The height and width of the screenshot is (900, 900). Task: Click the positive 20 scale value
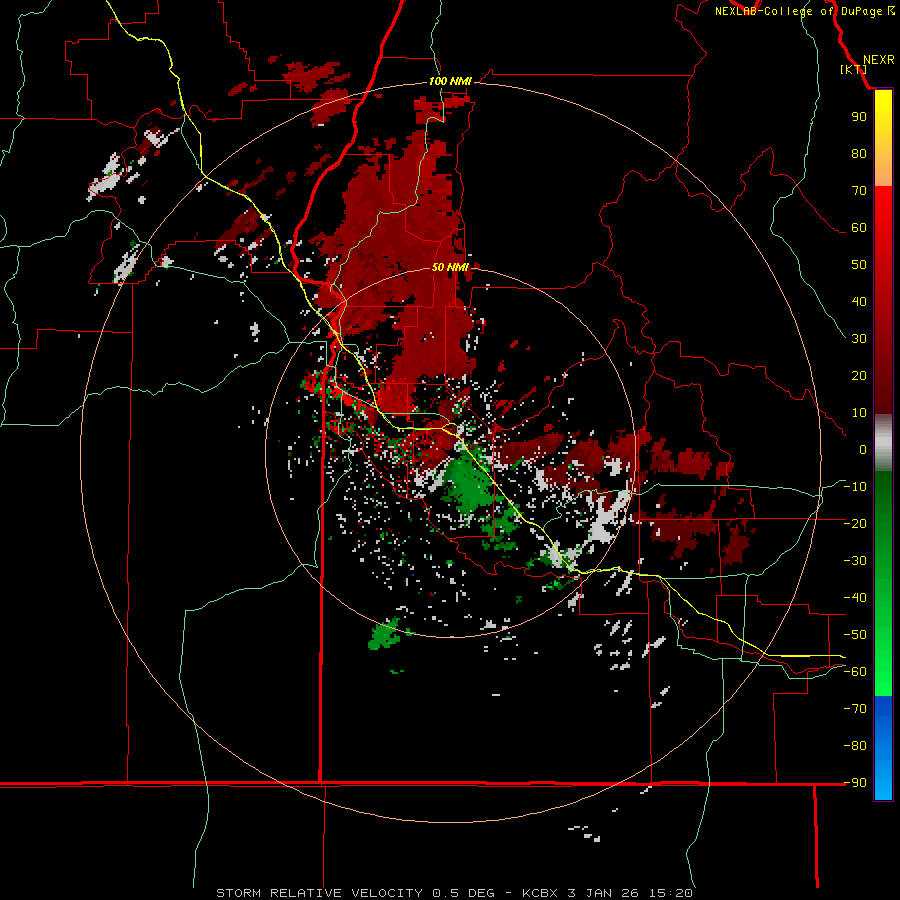pos(859,375)
